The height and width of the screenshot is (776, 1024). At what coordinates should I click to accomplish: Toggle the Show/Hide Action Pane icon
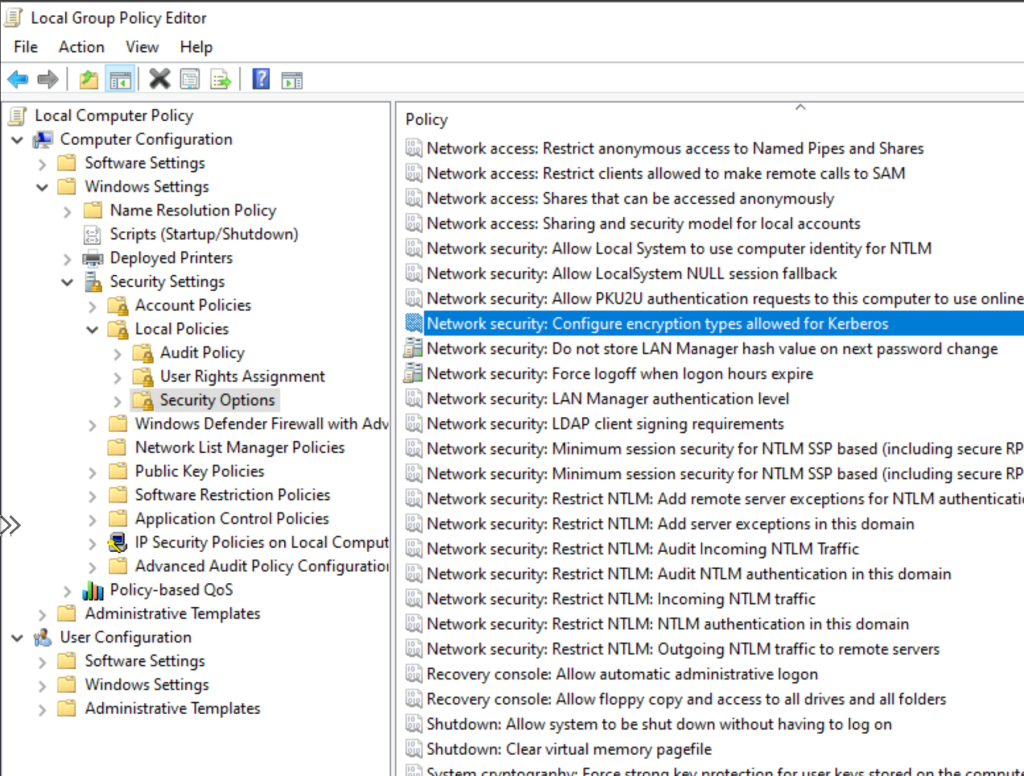[x=292, y=79]
